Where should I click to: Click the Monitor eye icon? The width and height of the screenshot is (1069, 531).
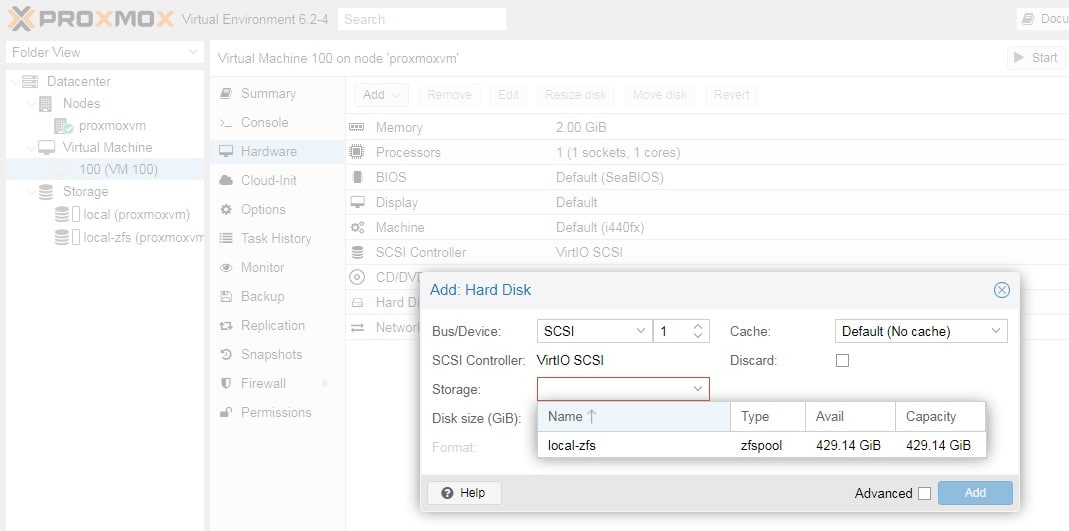(x=226, y=268)
